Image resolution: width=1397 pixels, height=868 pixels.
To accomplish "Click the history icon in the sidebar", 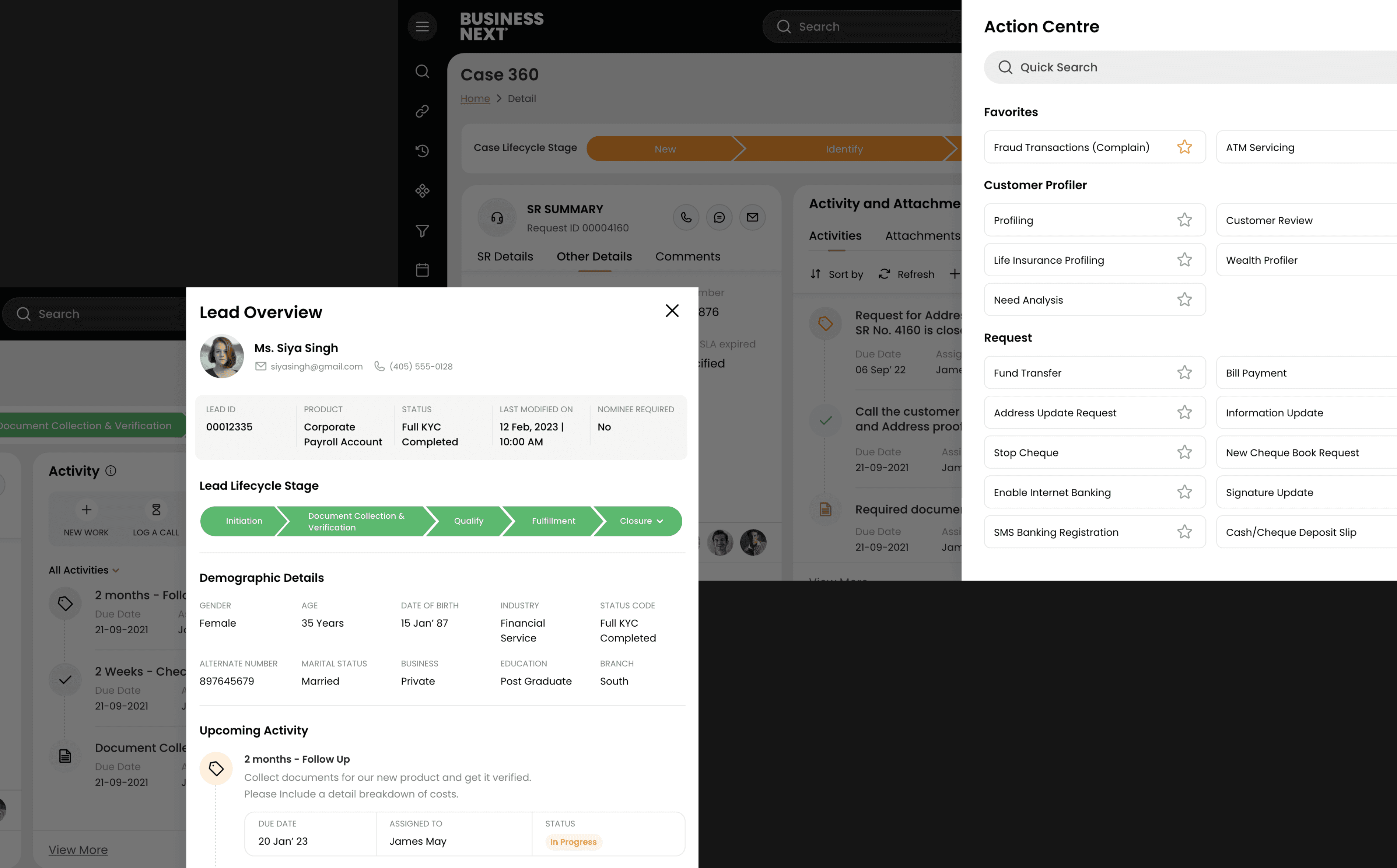I will 422,151.
